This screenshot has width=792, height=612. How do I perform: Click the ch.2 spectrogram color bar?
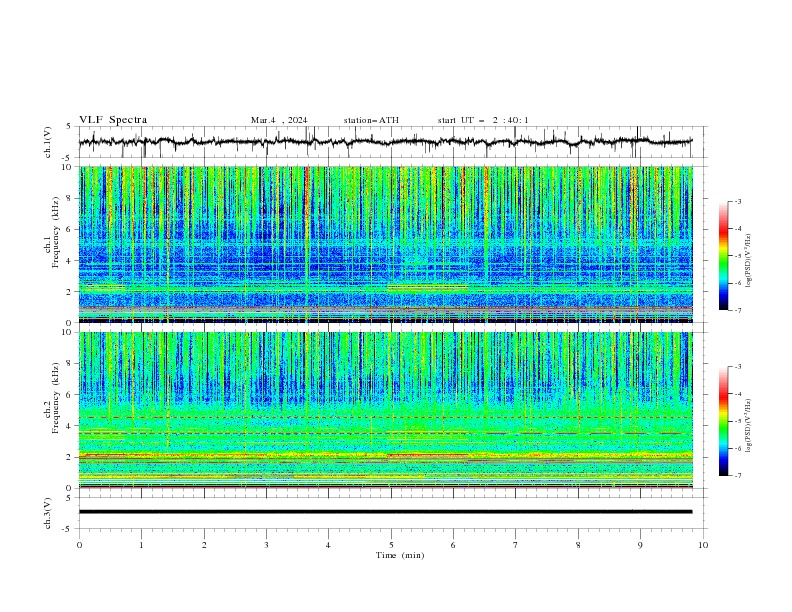(723, 421)
